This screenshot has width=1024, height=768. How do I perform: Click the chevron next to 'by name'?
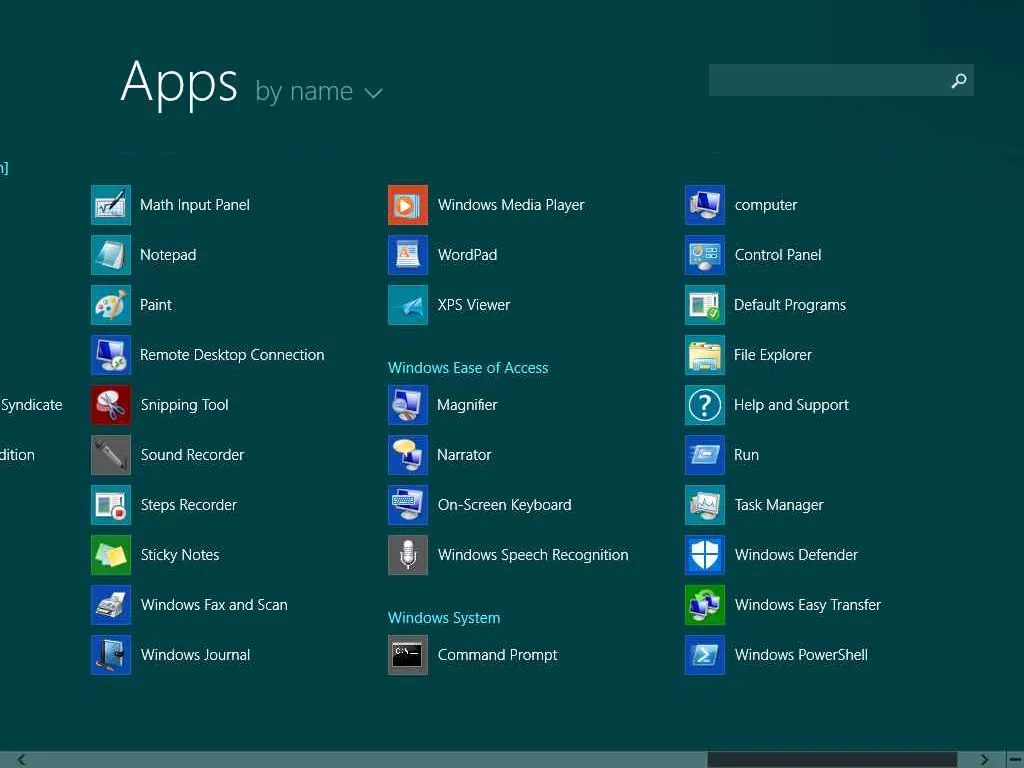pyautogui.click(x=374, y=93)
